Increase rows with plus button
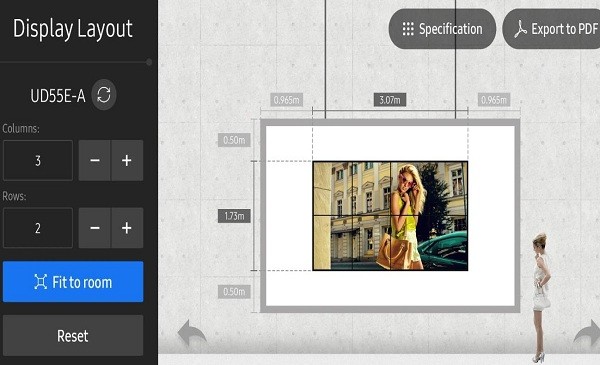 click(x=127, y=228)
